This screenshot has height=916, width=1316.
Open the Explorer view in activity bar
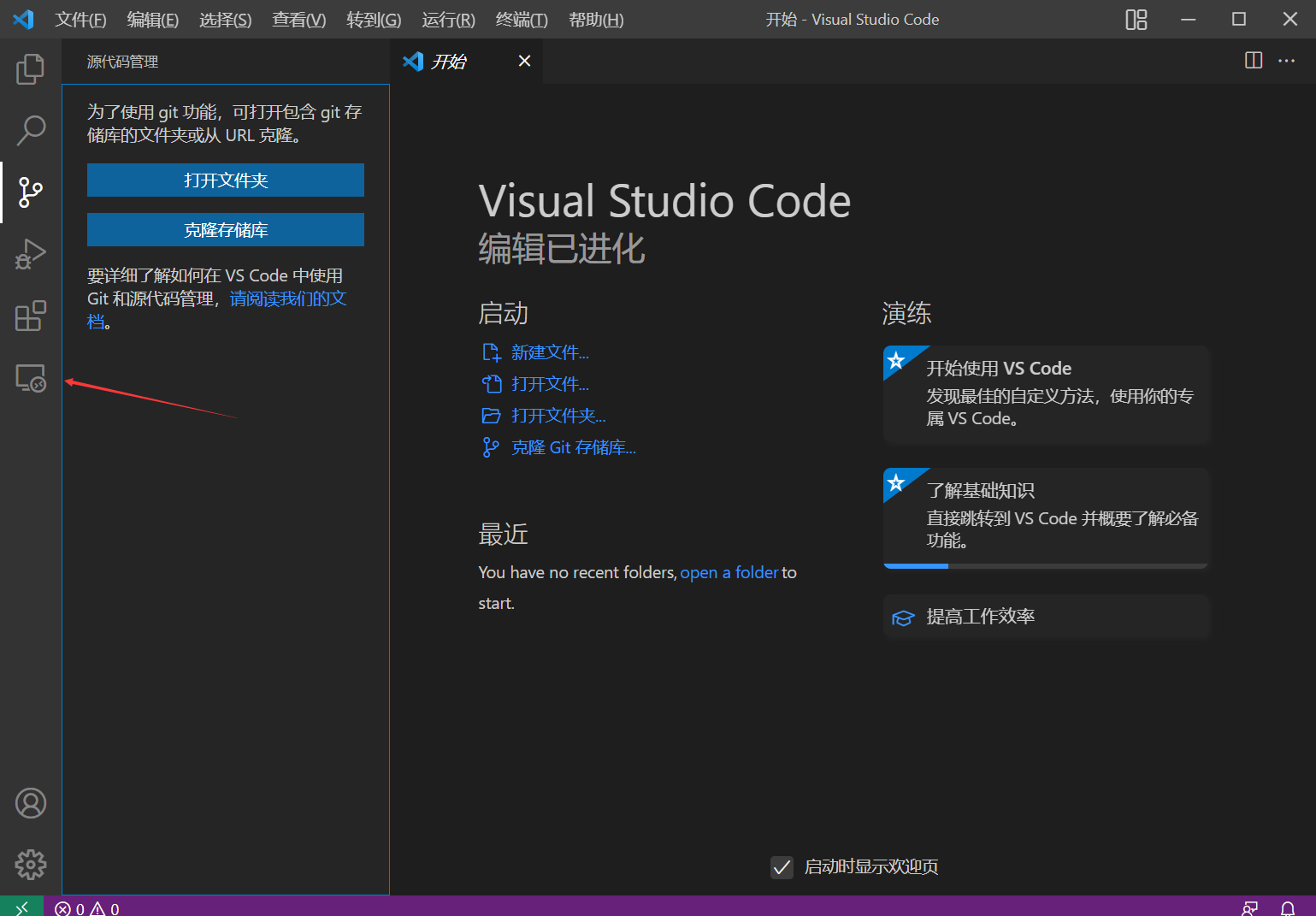point(31,69)
